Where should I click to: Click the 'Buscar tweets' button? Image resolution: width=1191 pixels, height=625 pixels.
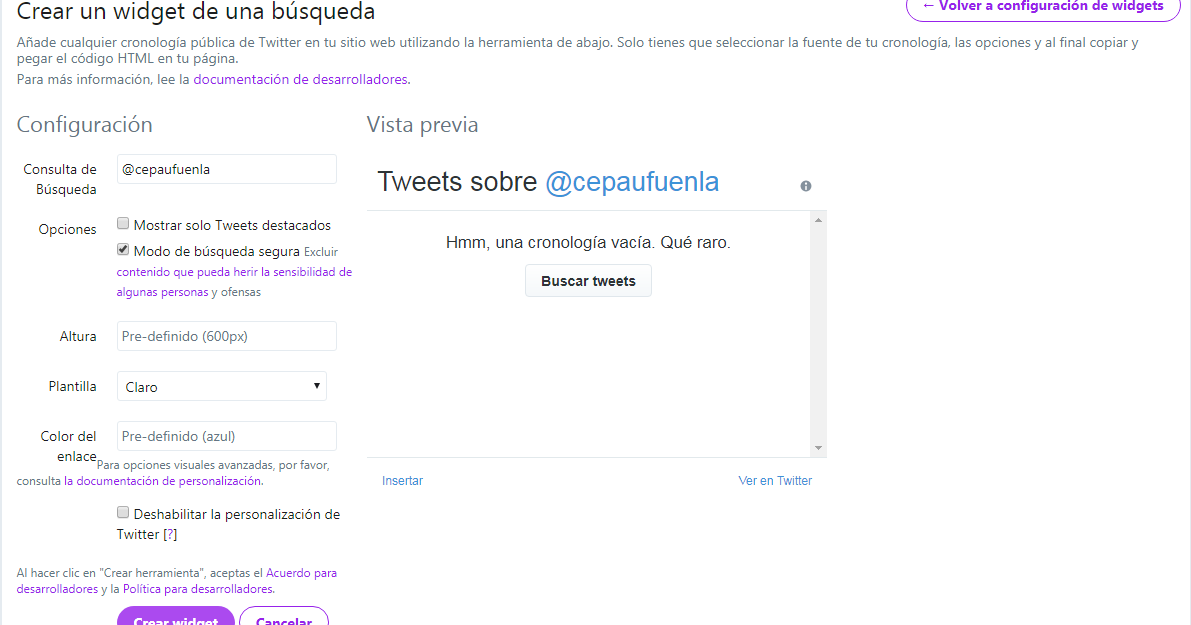coord(588,281)
